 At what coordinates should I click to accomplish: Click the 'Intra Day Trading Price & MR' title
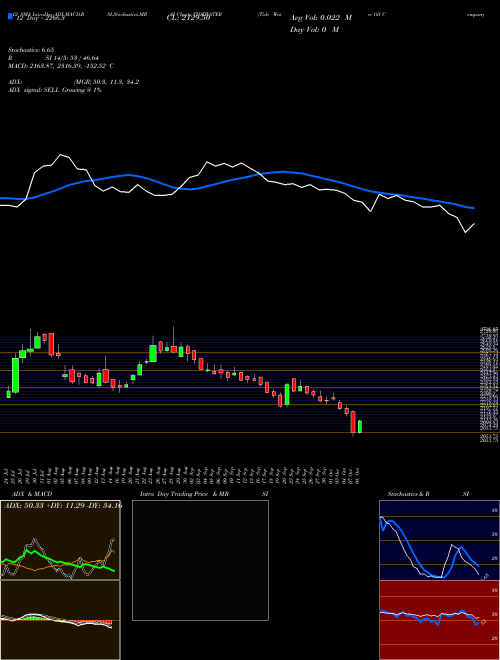click(x=184, y=494)
